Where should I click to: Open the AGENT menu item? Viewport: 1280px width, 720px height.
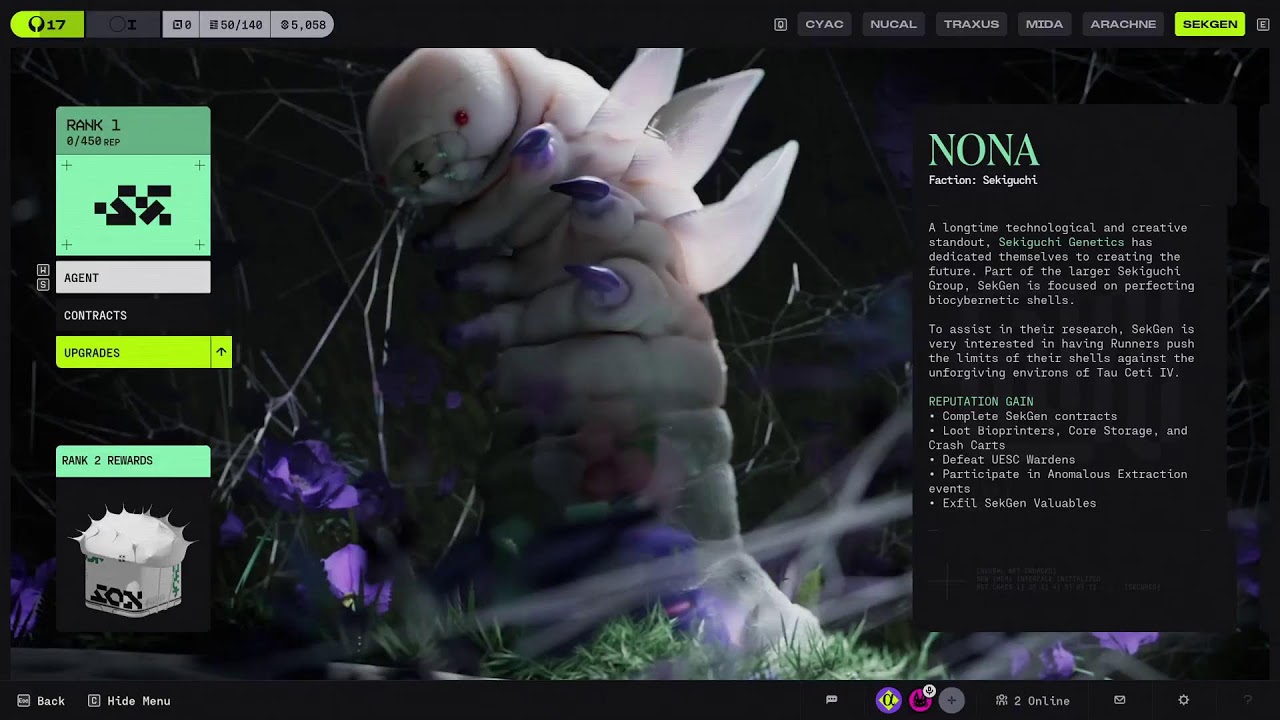click(x=133, y=278)
